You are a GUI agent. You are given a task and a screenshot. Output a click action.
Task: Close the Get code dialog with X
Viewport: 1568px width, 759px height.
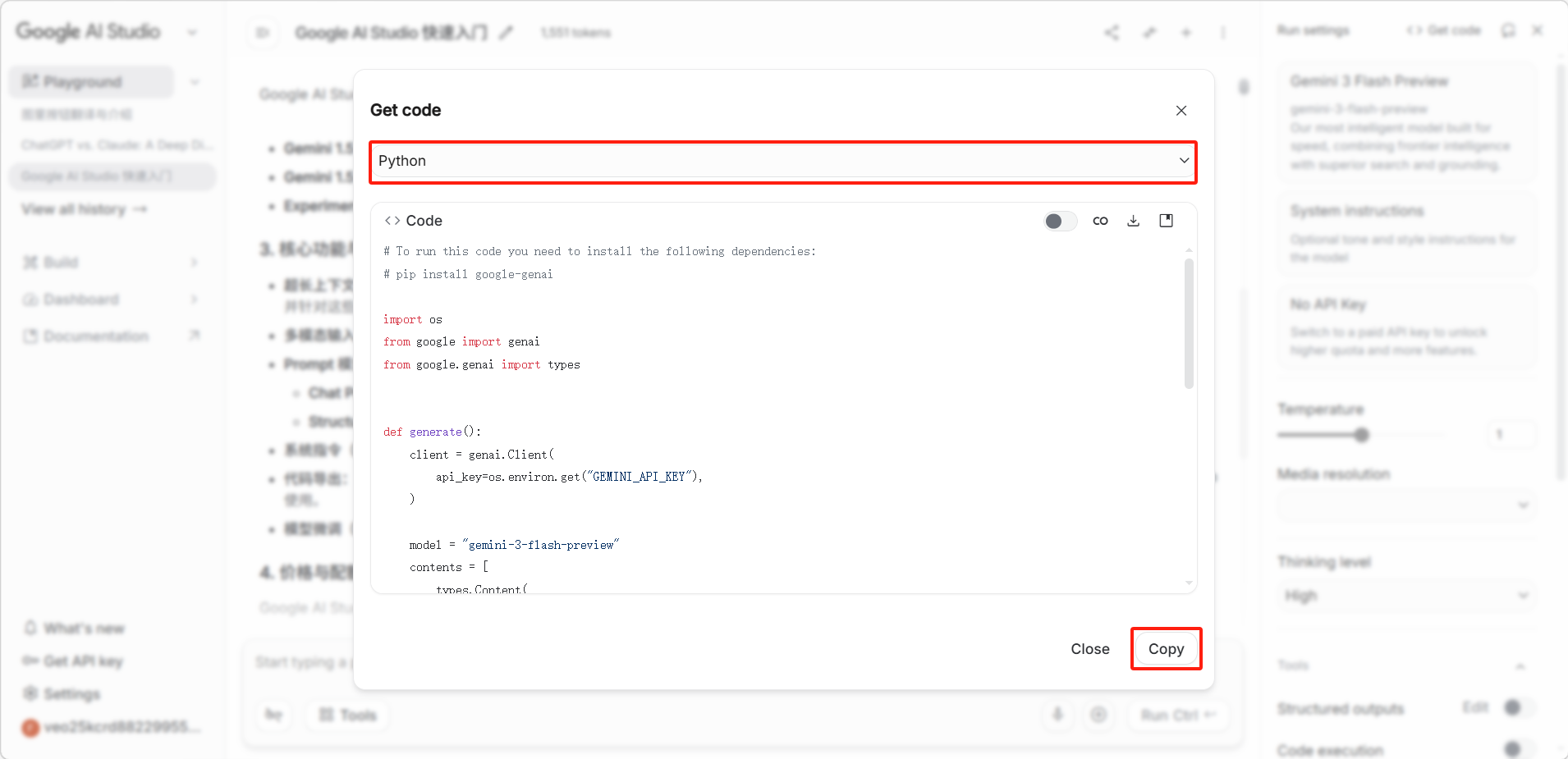(1181, 111)
